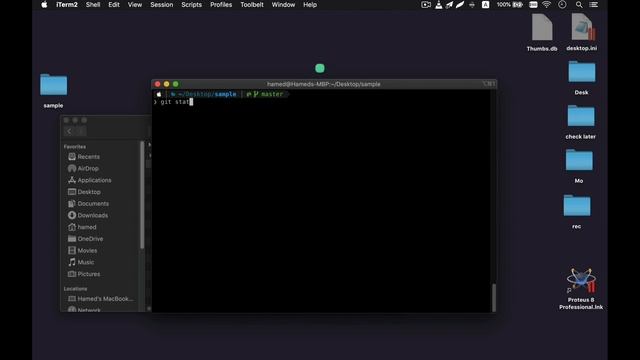Open the Shell menu
Screen dimensions: 640x360
point(93,5)
